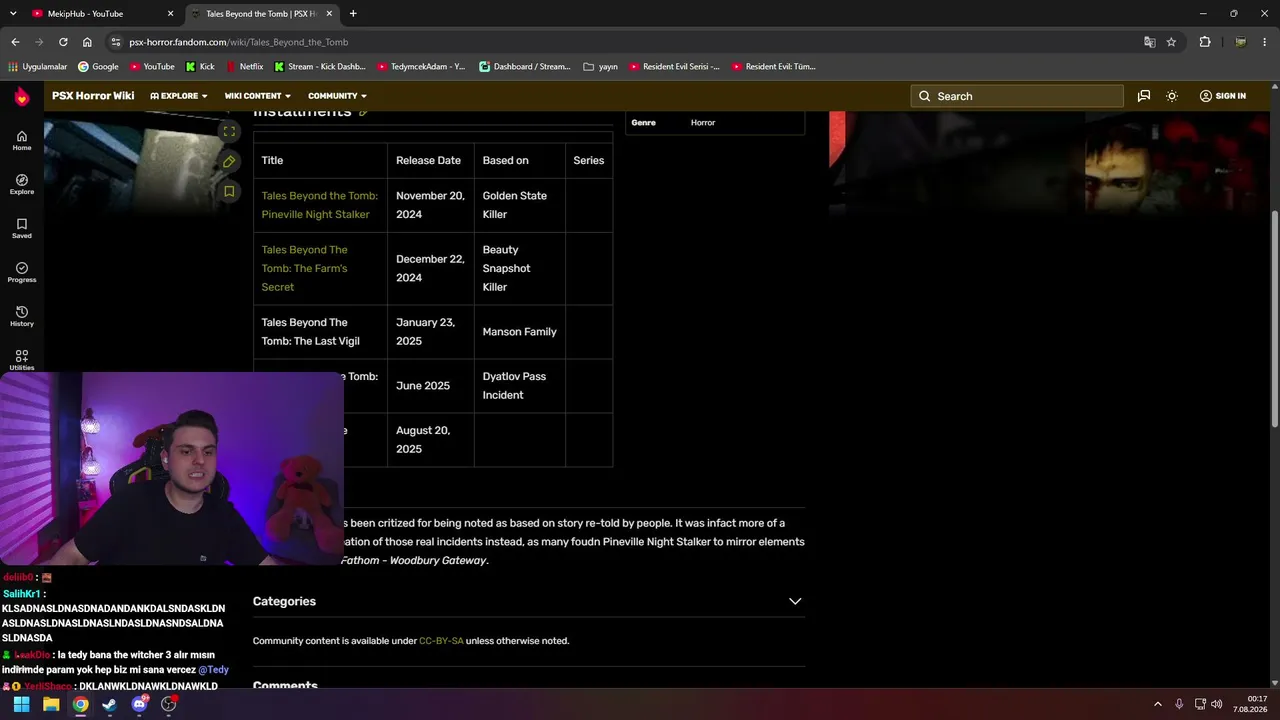Translate this page using the translate icon
Image resolution: width=1280 pixels, height=720 pixels.
click(x=1149, y=42)
